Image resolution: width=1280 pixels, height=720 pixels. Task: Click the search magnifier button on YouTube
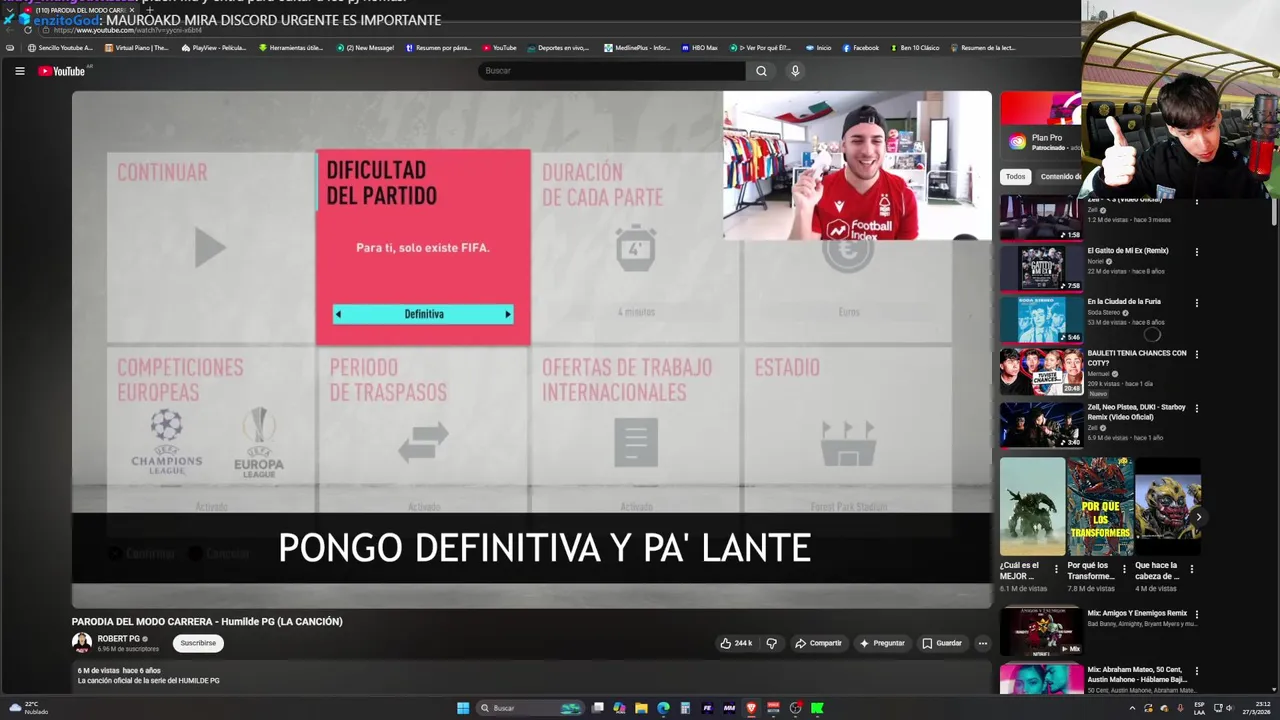[761, 71]
